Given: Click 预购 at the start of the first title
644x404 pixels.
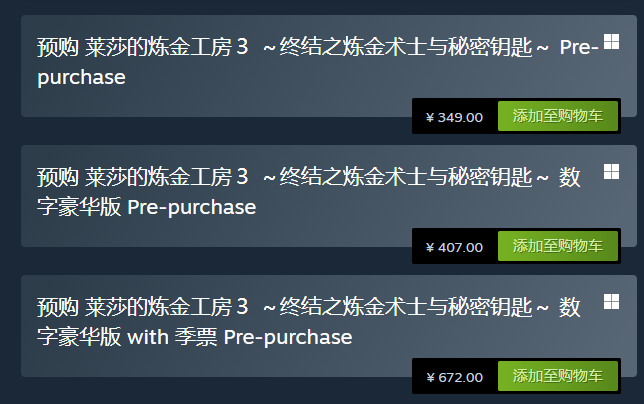Looking at the screenshot, I should point(58,47).
